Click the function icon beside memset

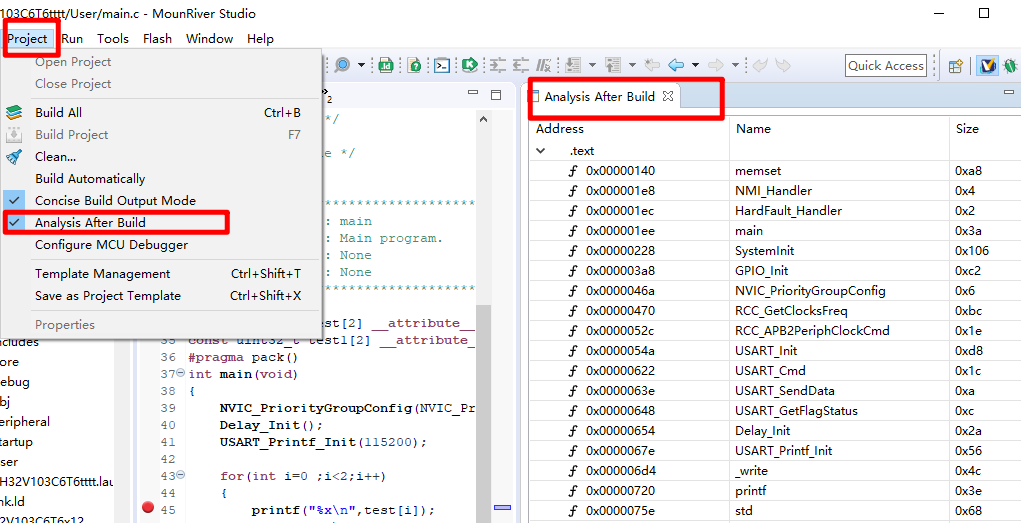pyautogui.click(x=573, y=171)
